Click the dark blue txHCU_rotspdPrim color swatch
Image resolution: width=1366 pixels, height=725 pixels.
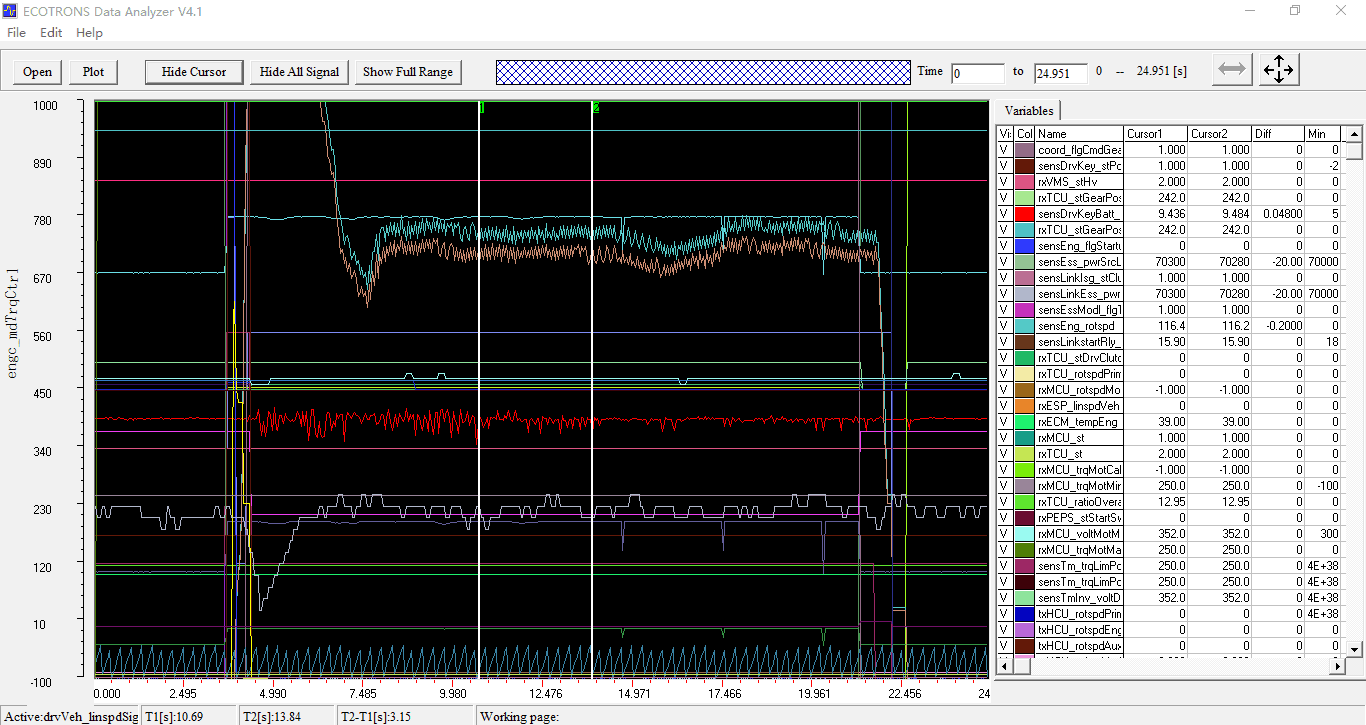point(1024,614)
